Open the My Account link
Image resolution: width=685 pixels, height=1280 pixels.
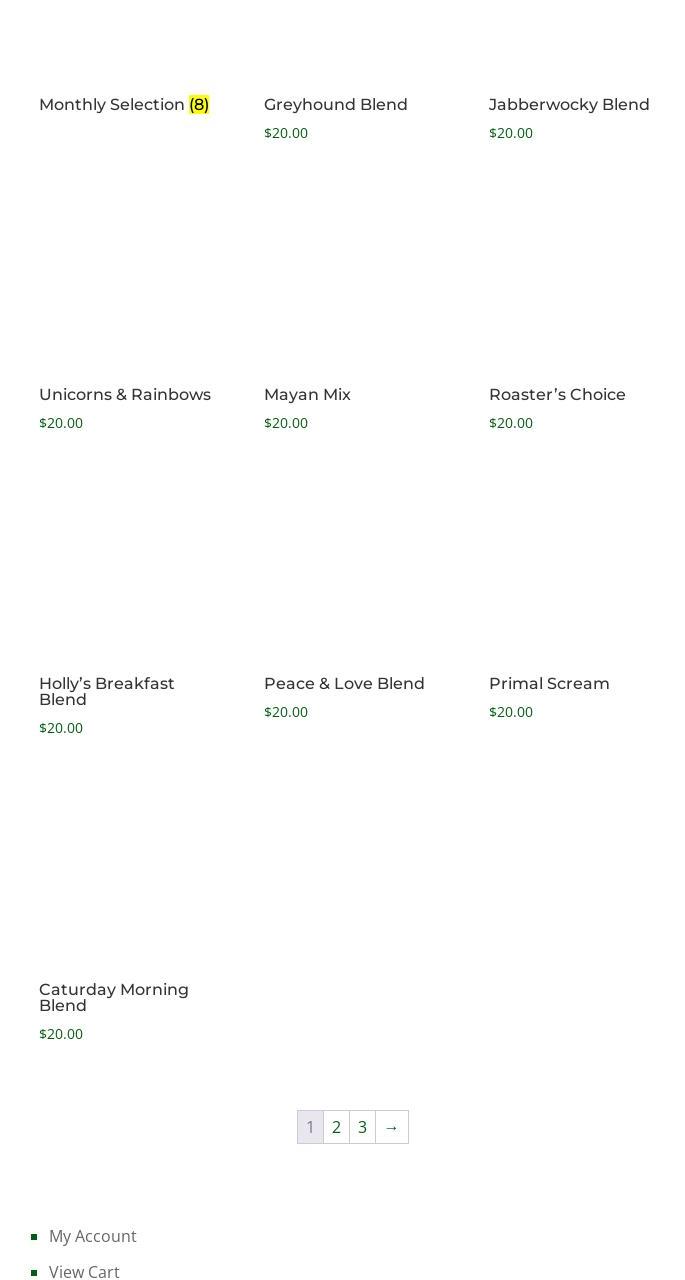[x=93, y=1236]
